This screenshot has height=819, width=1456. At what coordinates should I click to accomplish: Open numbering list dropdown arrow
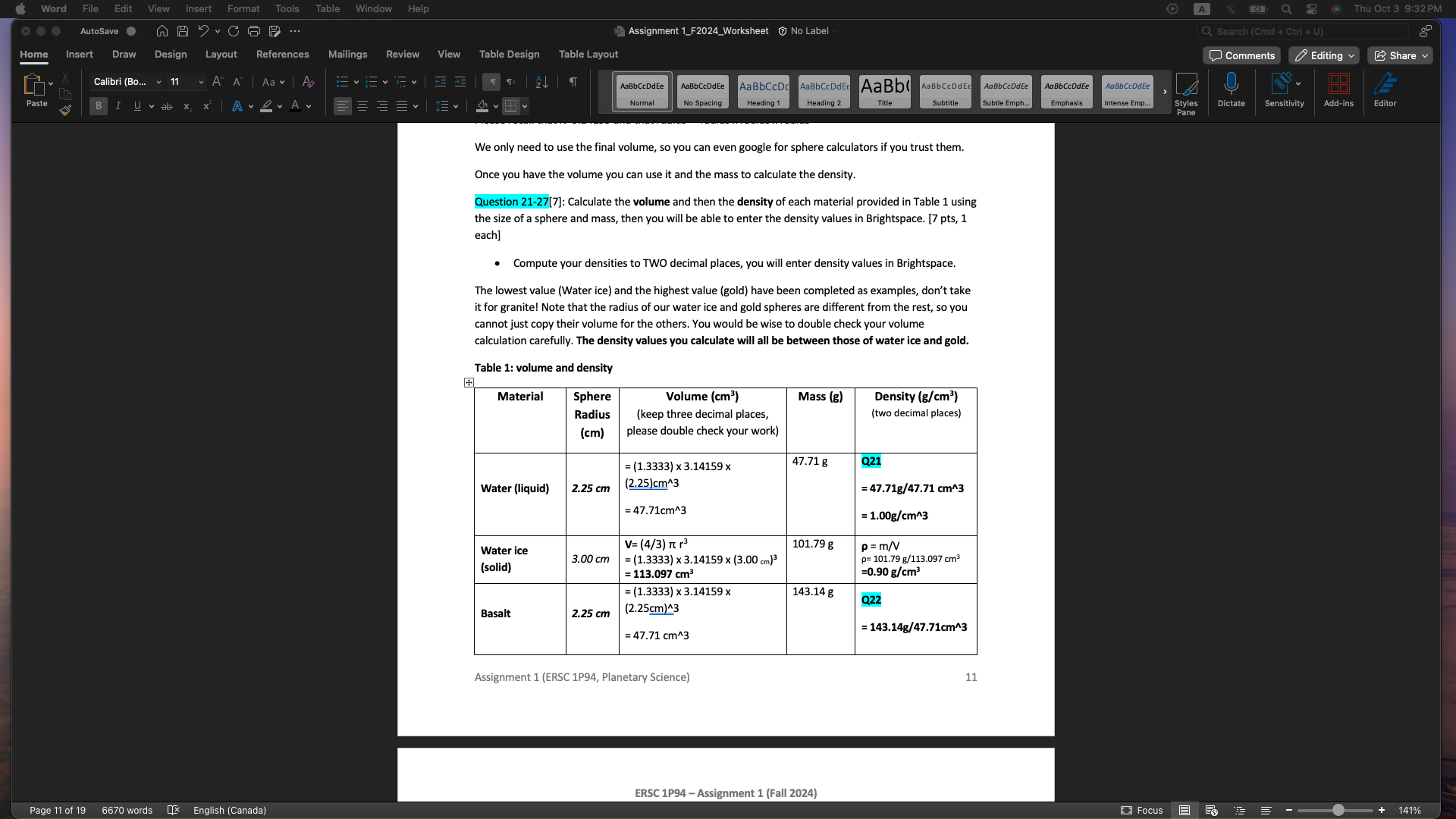pyautogui.click(x=385, y=82)
